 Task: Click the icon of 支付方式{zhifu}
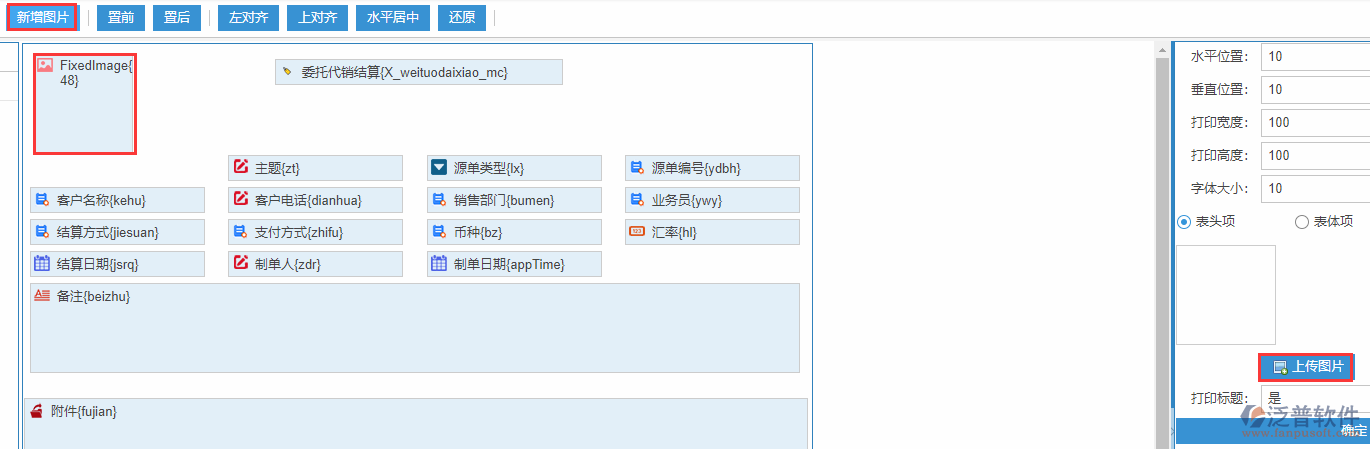pos(240,232)
